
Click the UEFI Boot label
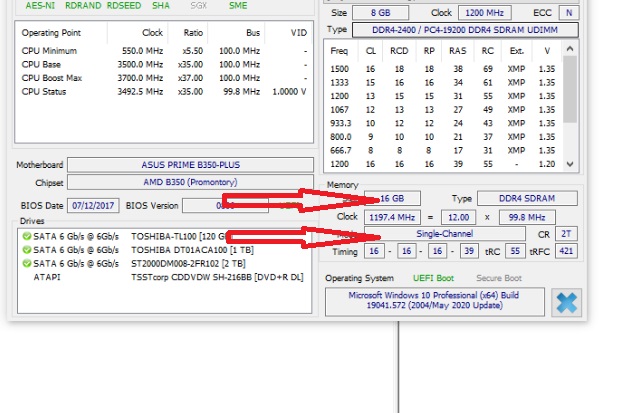click(433, 278)
